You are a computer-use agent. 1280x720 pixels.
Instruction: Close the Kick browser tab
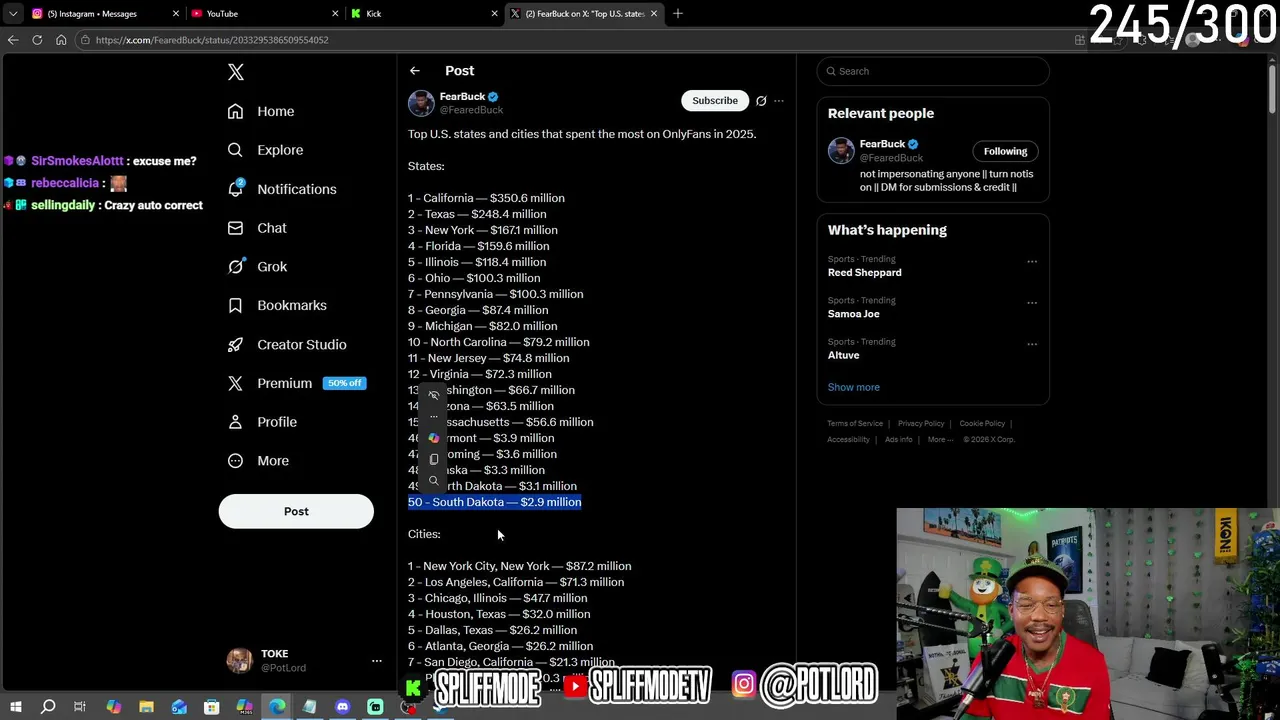tap(494, 13)
